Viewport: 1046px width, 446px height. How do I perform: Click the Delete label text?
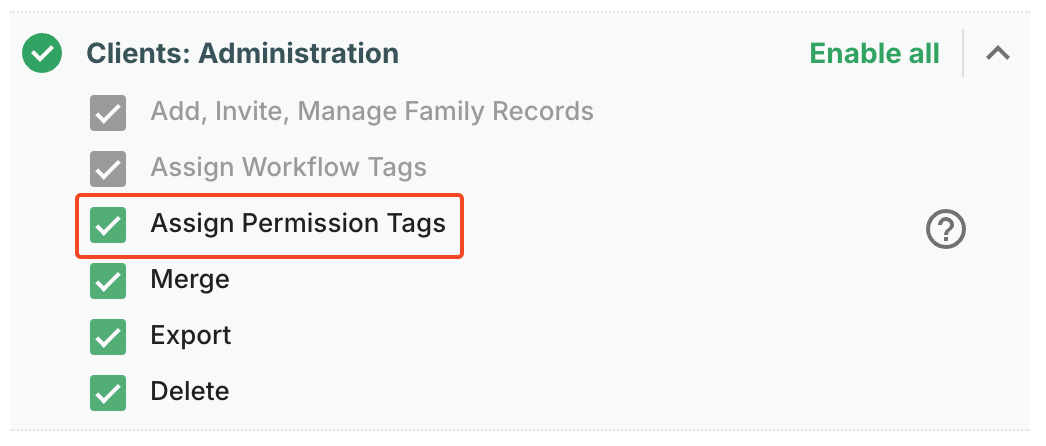point(190,391)
